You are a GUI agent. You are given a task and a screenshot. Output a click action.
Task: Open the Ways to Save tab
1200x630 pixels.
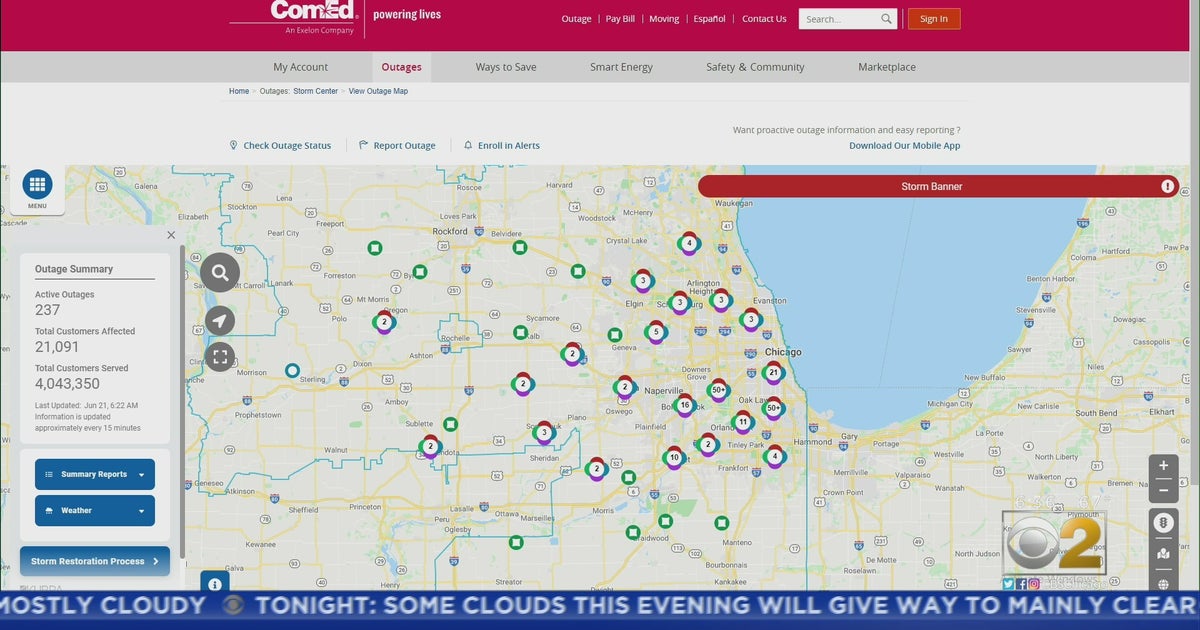506,67
